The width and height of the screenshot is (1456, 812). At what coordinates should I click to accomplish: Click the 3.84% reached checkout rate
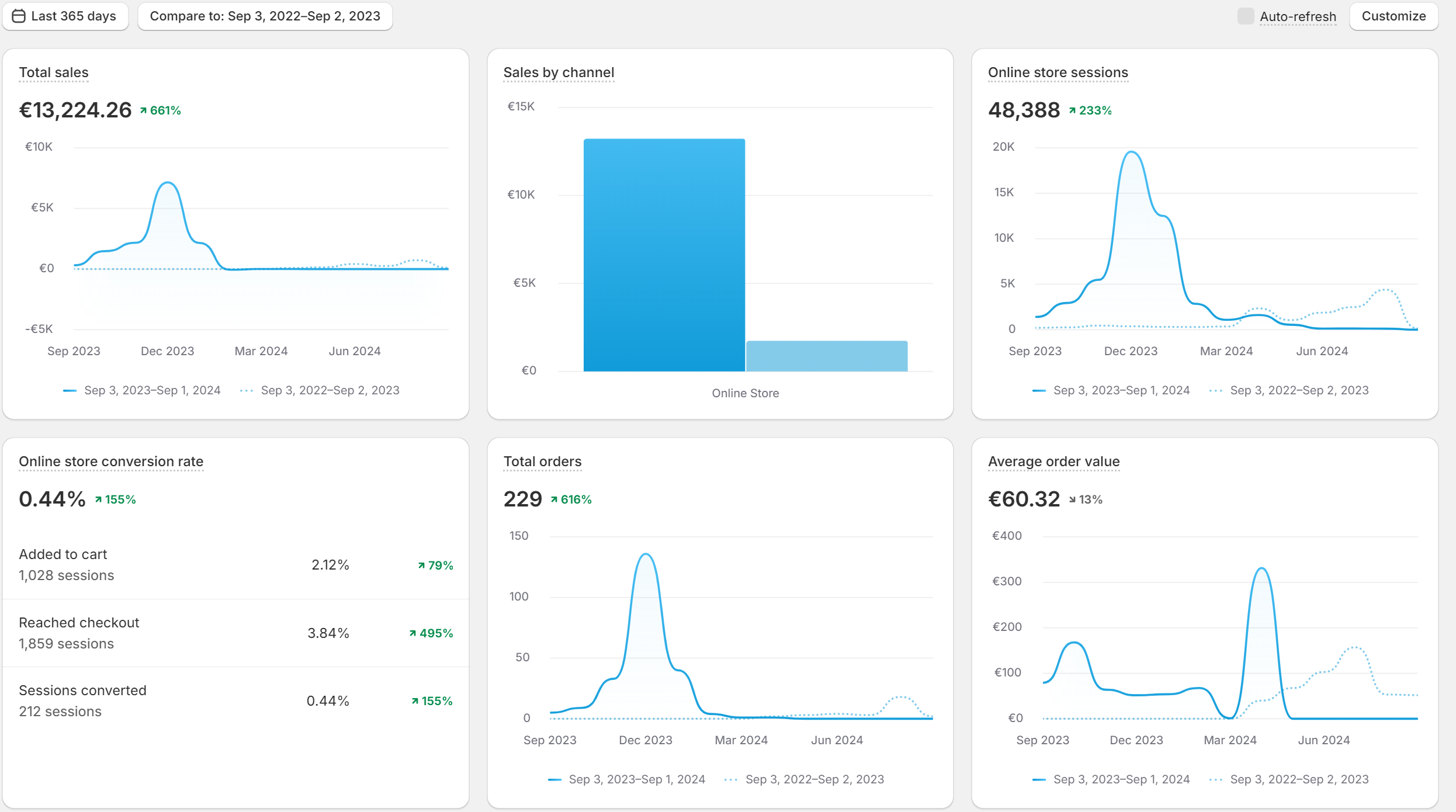pyautogui.click(x=328, y=633)
